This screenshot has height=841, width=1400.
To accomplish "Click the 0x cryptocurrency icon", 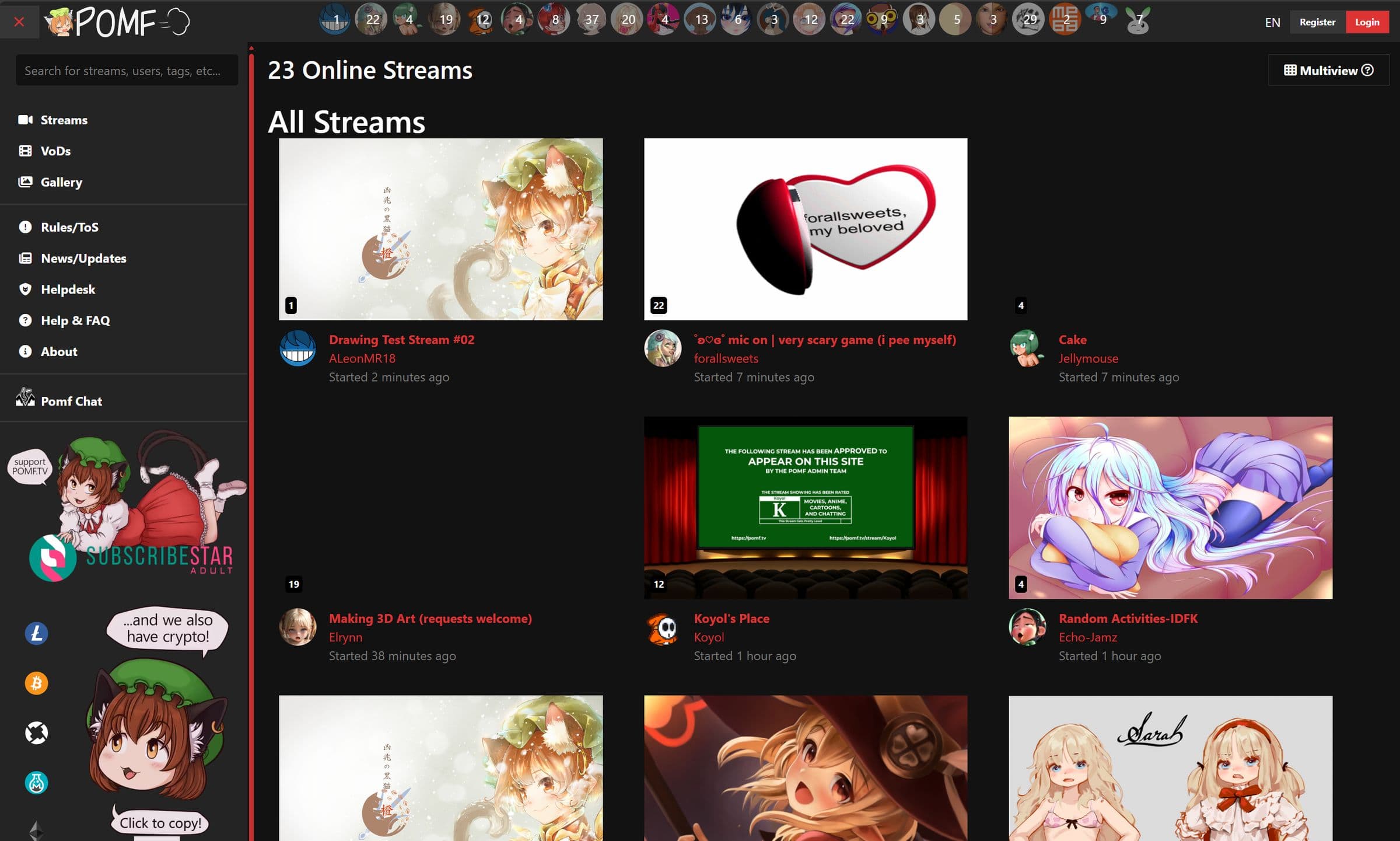I will point(36,732).
